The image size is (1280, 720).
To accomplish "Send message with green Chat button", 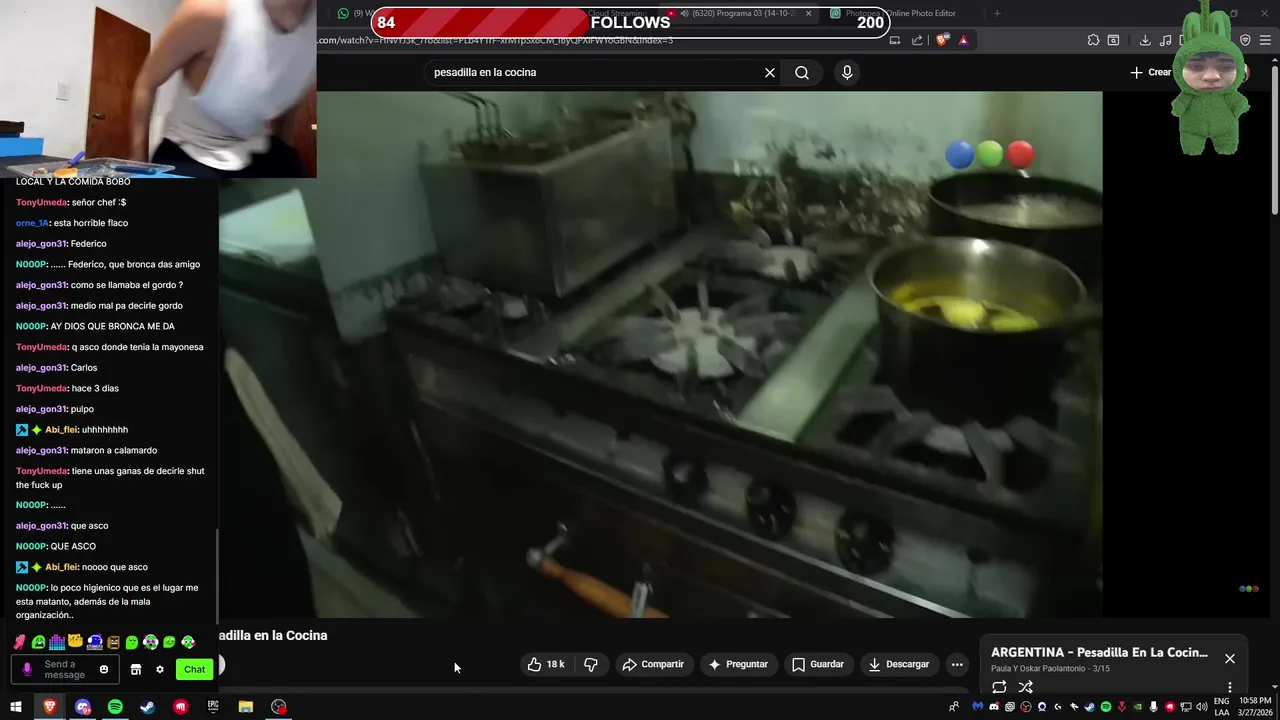I will (195, 669).
